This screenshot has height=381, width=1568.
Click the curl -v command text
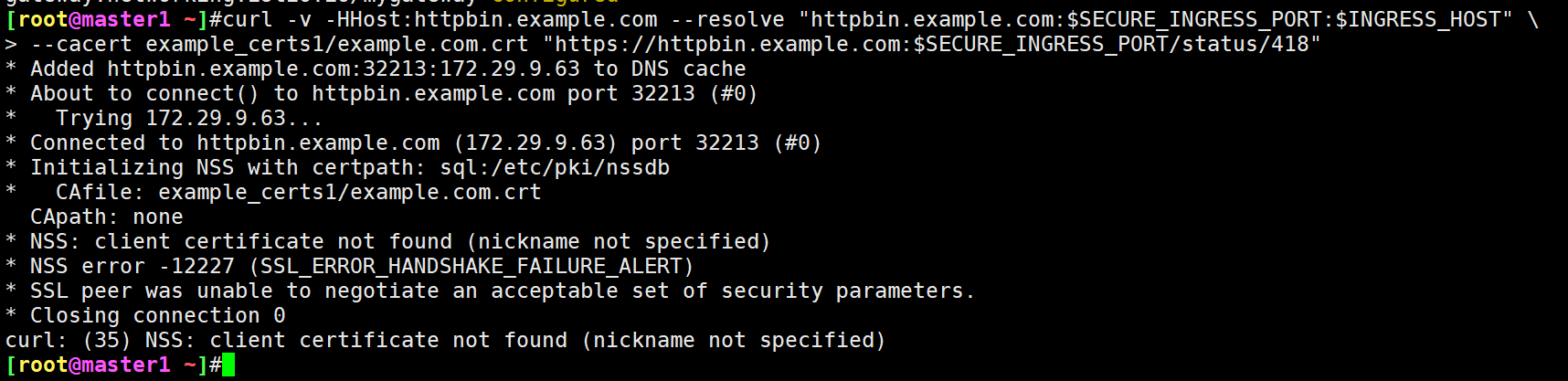[268, 19]
